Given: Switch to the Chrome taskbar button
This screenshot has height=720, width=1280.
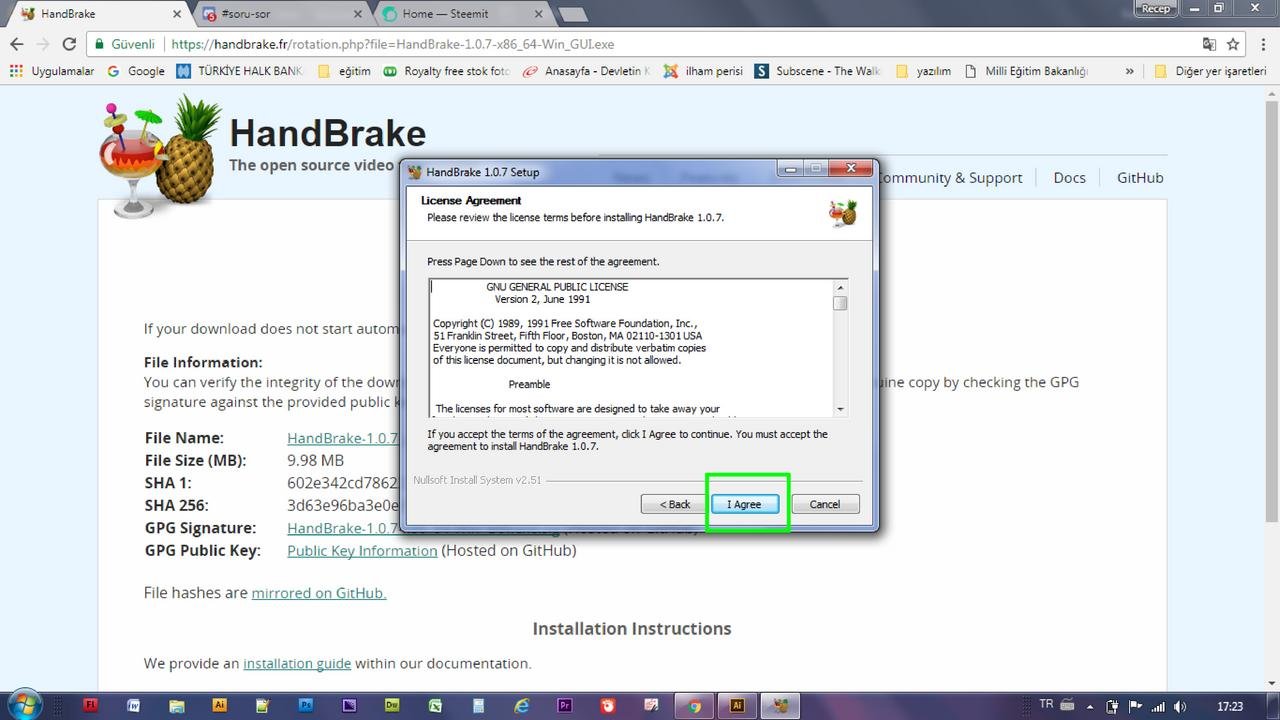Looking at the screenshot, I should tap(694, 705).
